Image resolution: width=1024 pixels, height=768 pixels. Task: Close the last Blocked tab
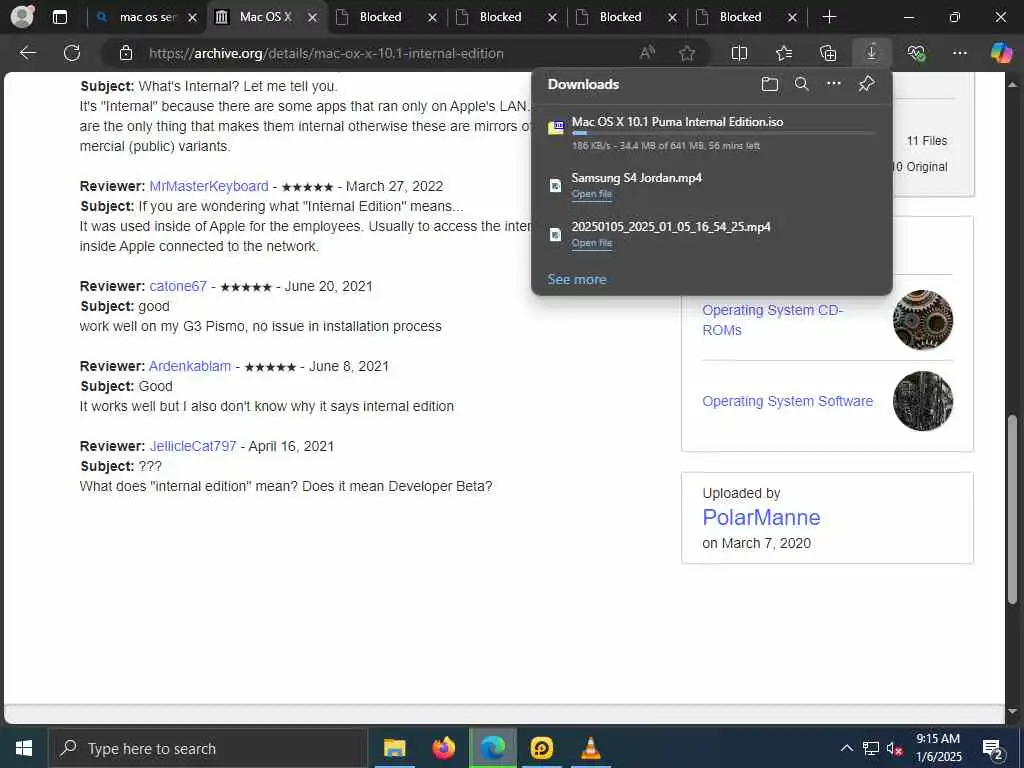792,18
